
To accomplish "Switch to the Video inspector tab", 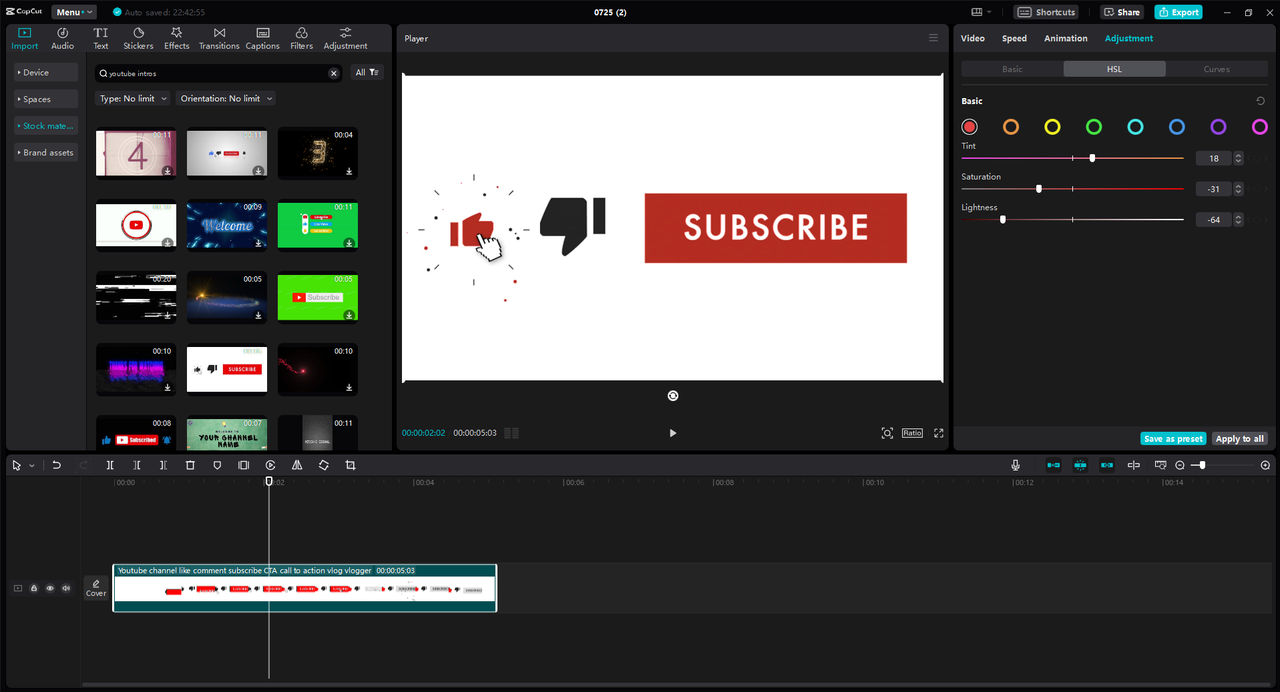I will pos(972,38).
